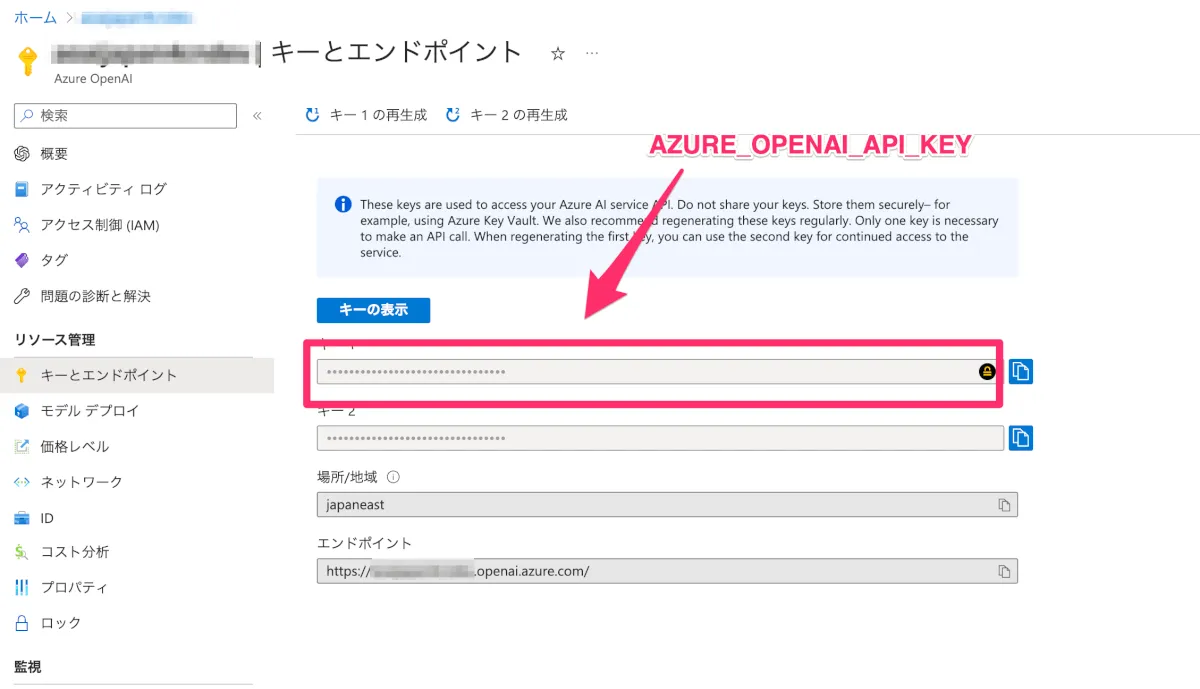Click the favorite star next to the title
Image resolution: width=1200 pixels, height=689 pixels.
tap(558, 54)
